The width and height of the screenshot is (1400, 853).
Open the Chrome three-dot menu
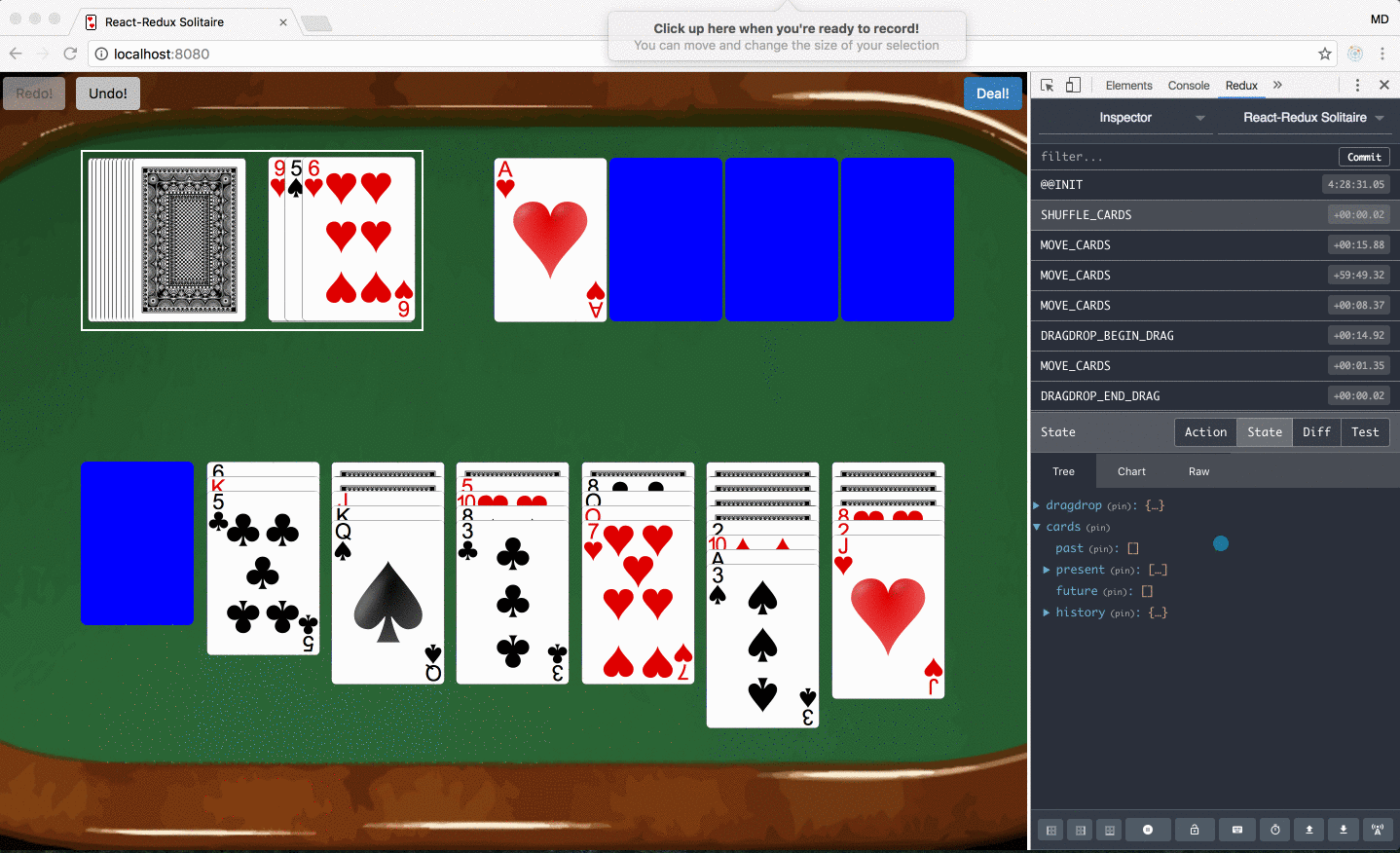pyautogui.click(x=1382, y=54)
